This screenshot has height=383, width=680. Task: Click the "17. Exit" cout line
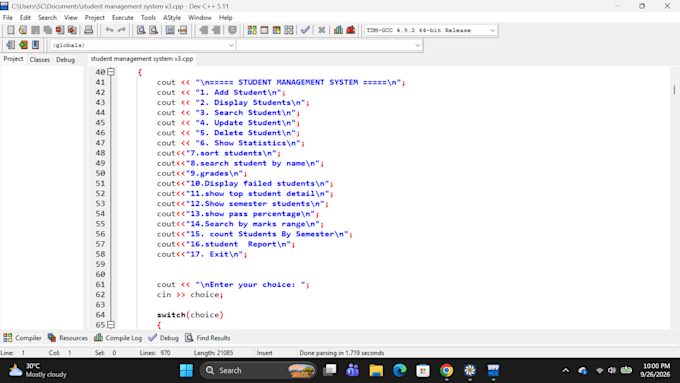[202, 254]
